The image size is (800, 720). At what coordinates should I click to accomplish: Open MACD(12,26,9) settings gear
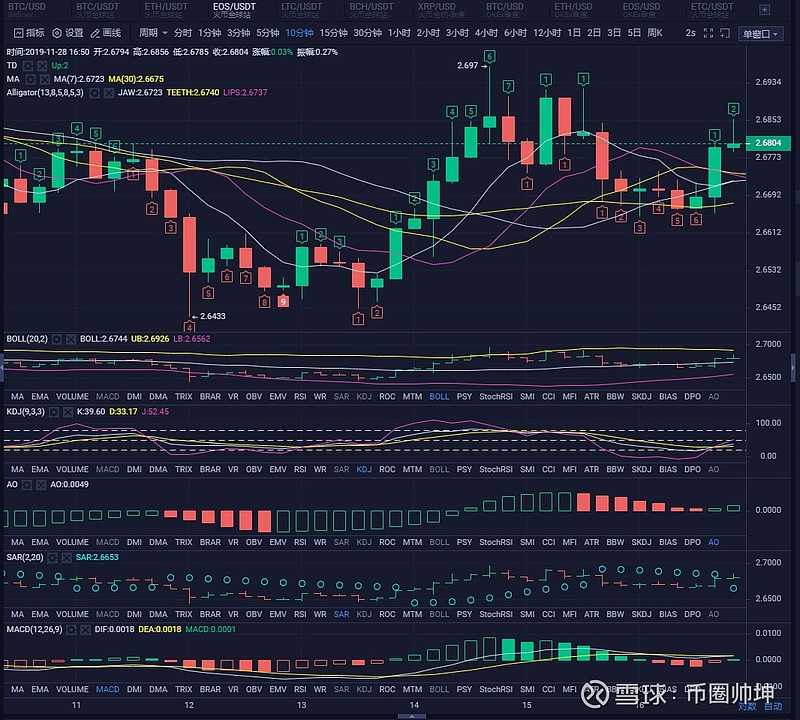[71, 630]
